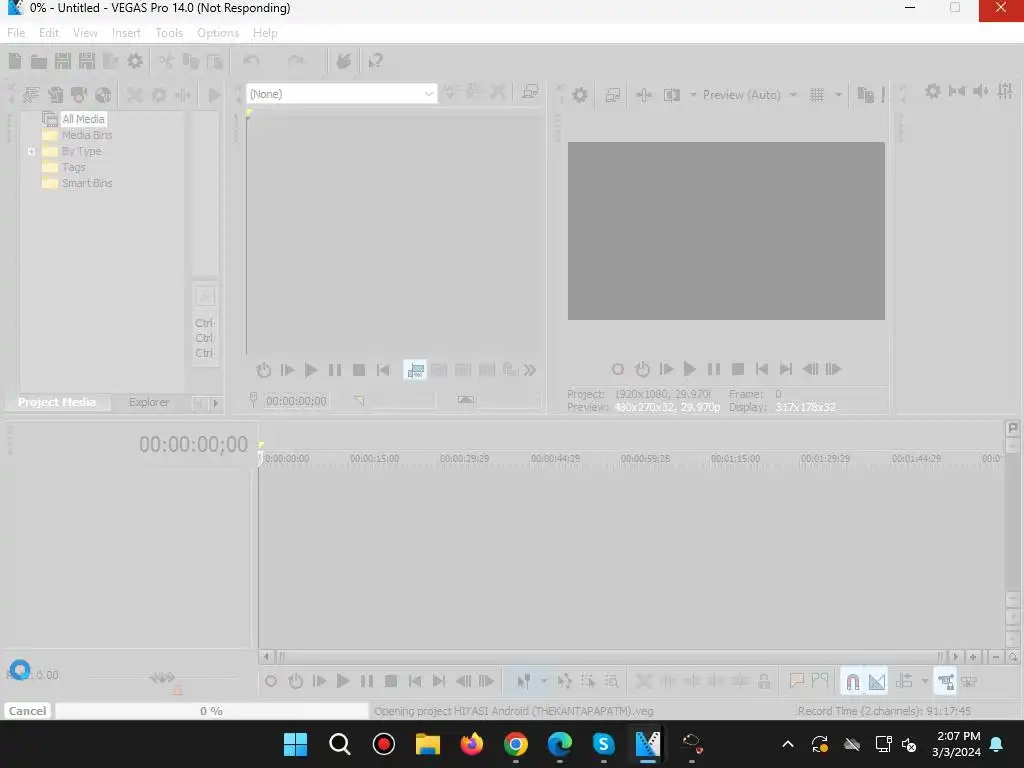This screenshot has width=1024, height=768.
Task: Click the Undo arrow icon
Action: (x=251, y=61)
